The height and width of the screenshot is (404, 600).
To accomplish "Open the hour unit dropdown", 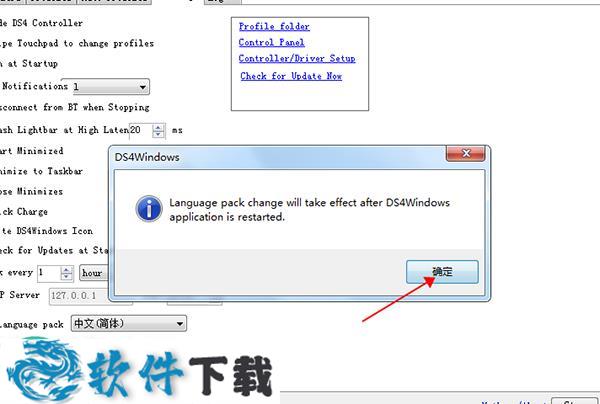I will tap(94, 273).
